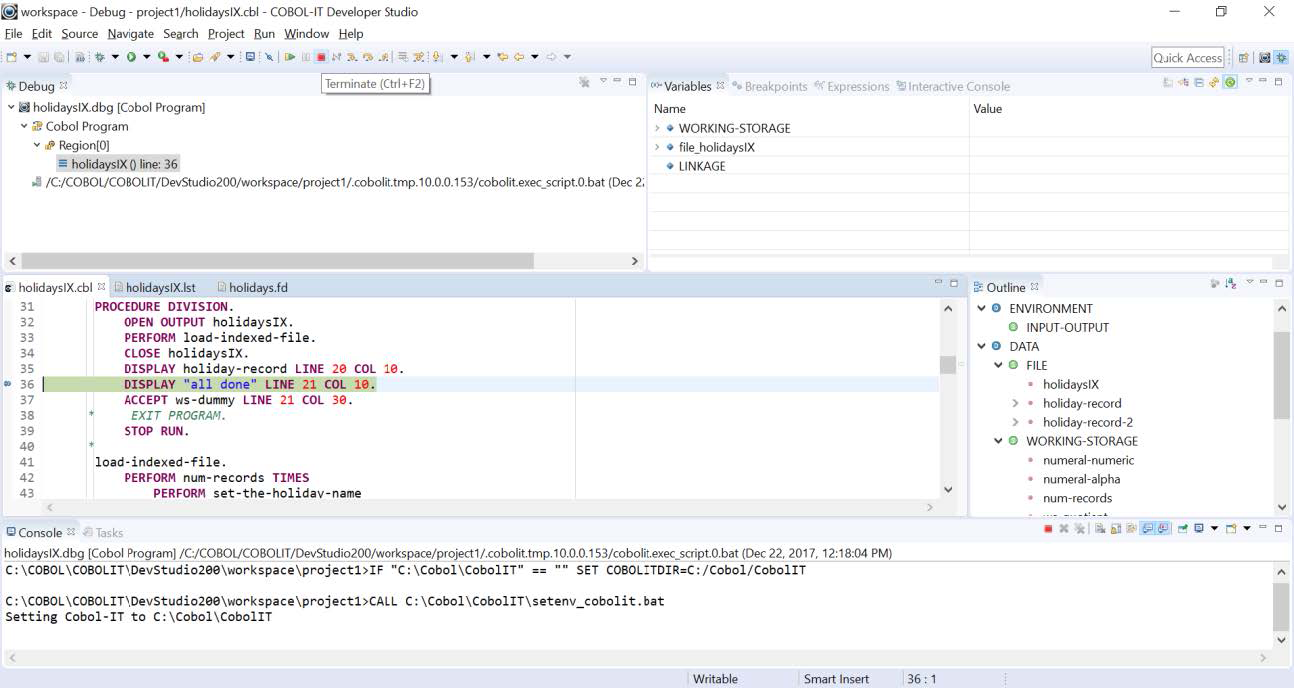Terminate the process from the Console toolbar
The image size is (1294, 688).
point(1048,529)
